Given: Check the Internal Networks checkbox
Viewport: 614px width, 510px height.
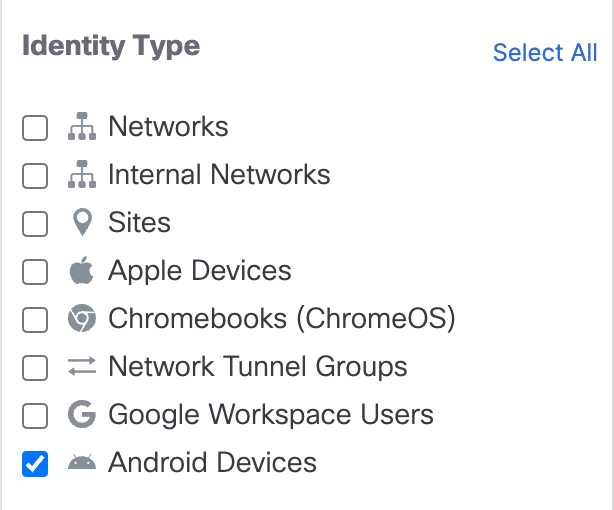Looking at the screenshot, I should pos(35,176).
